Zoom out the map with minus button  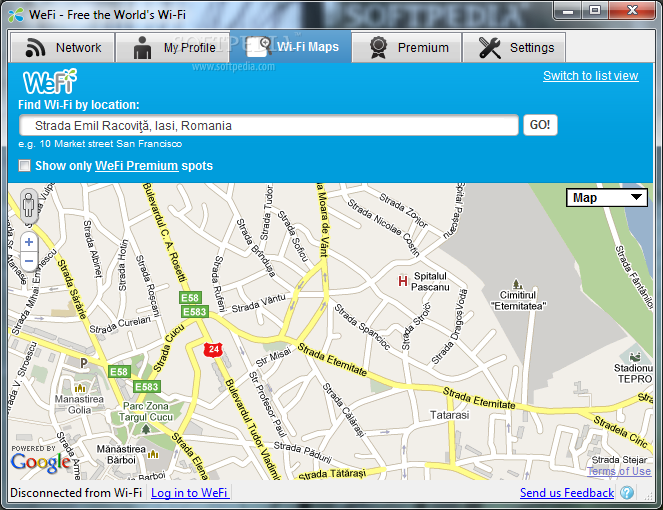[29, 261]
